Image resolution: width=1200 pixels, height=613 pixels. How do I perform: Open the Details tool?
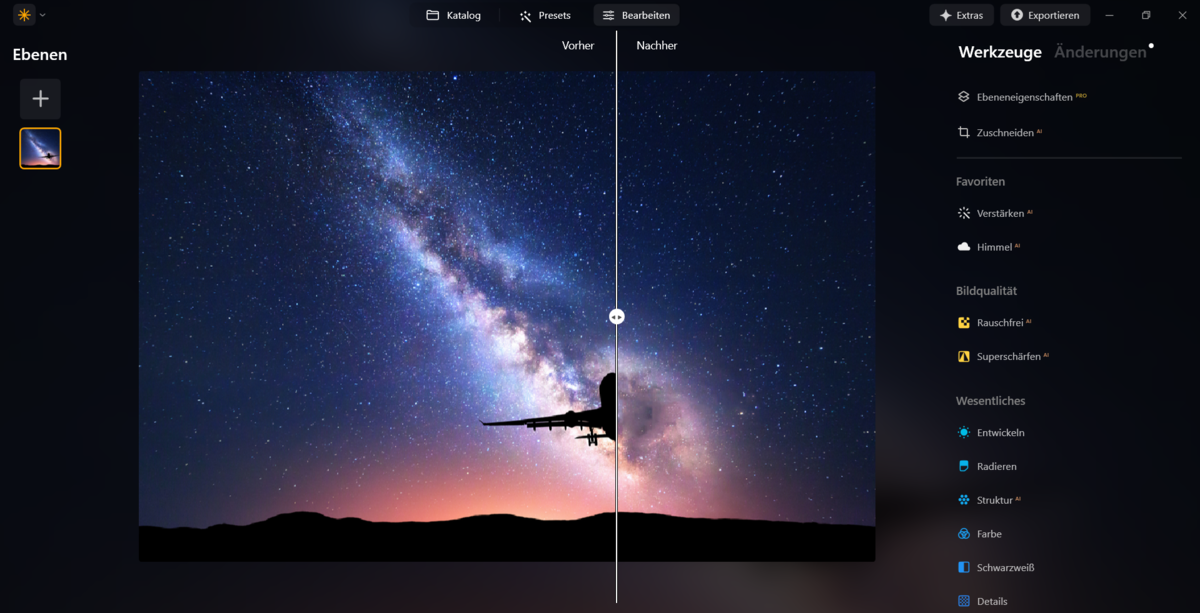point(994,600)
